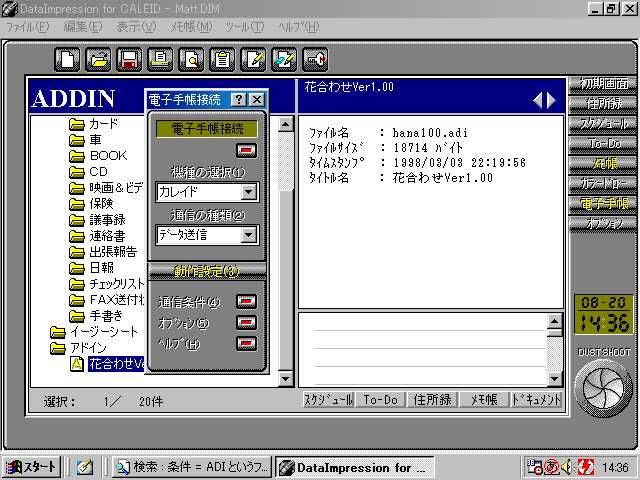Click the magnifier search document icon
Image resolution: width=640 pixels, height=480 pixels.
pyautogui.click(x=190, y=59)
